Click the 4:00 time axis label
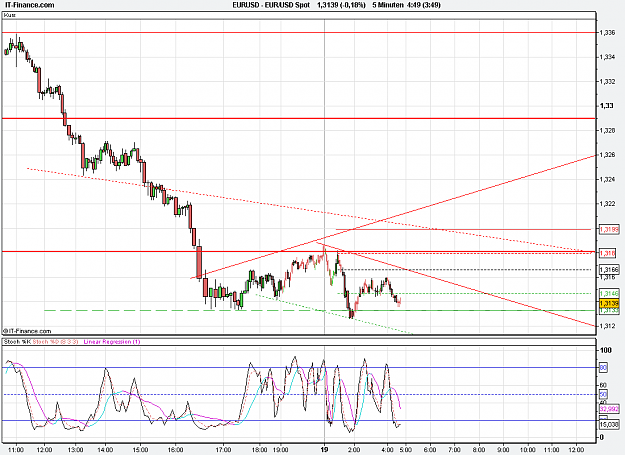This screenshot has width=625, height=455. (387, 450)
